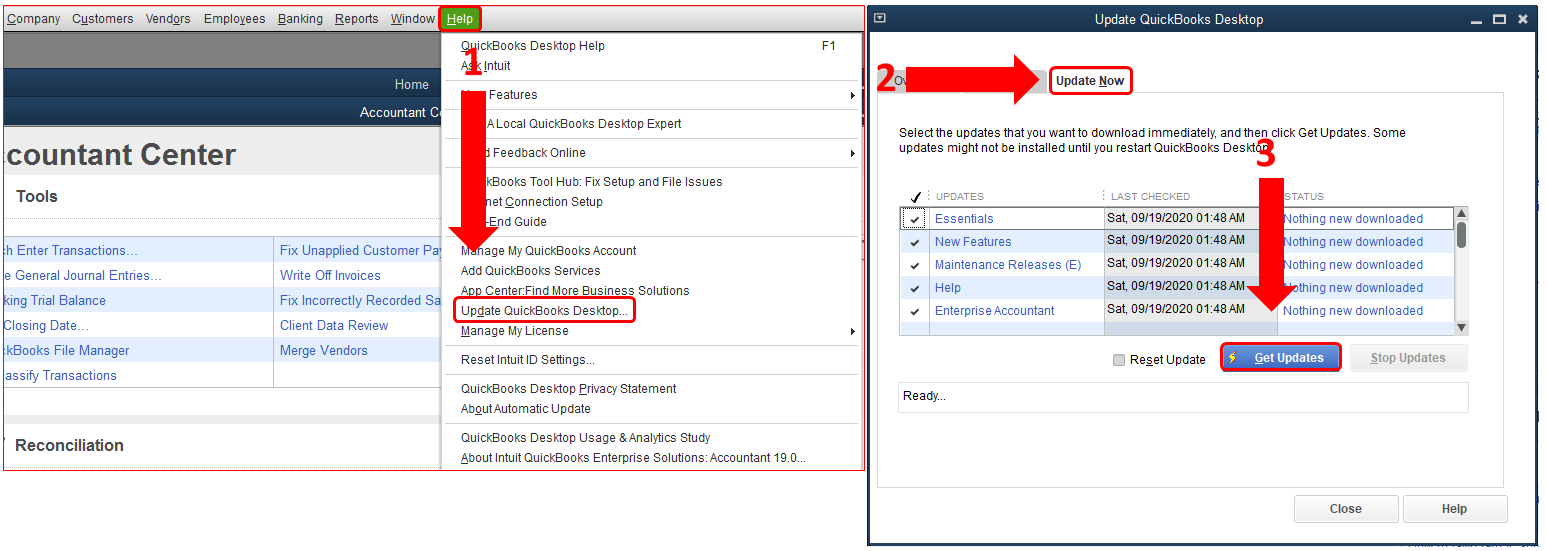
Task: Choose Internet Connection Setup entry
Action: tap(531, 202)
